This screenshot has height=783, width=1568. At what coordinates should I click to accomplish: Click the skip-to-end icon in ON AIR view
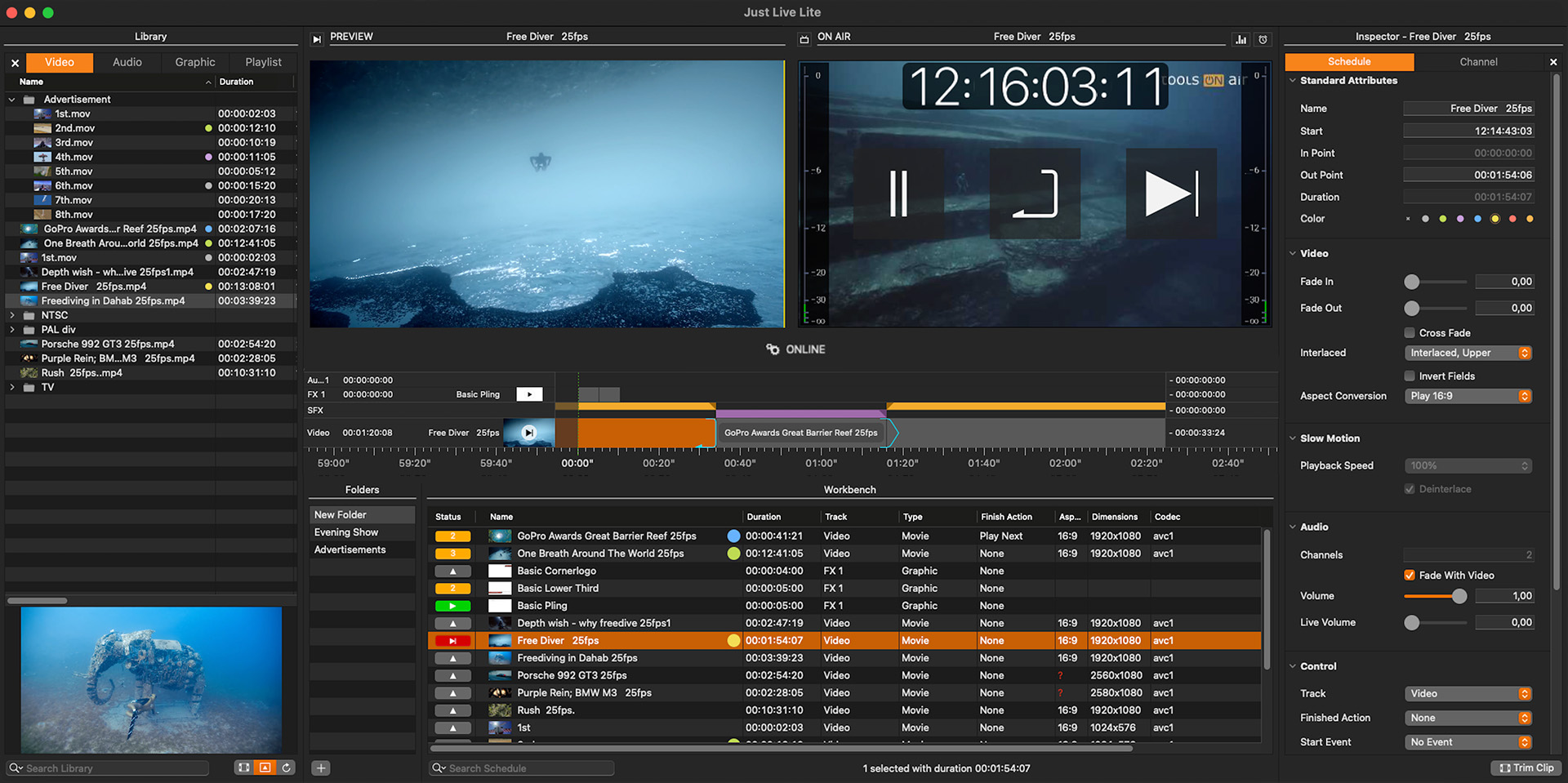pos(1171,194)
